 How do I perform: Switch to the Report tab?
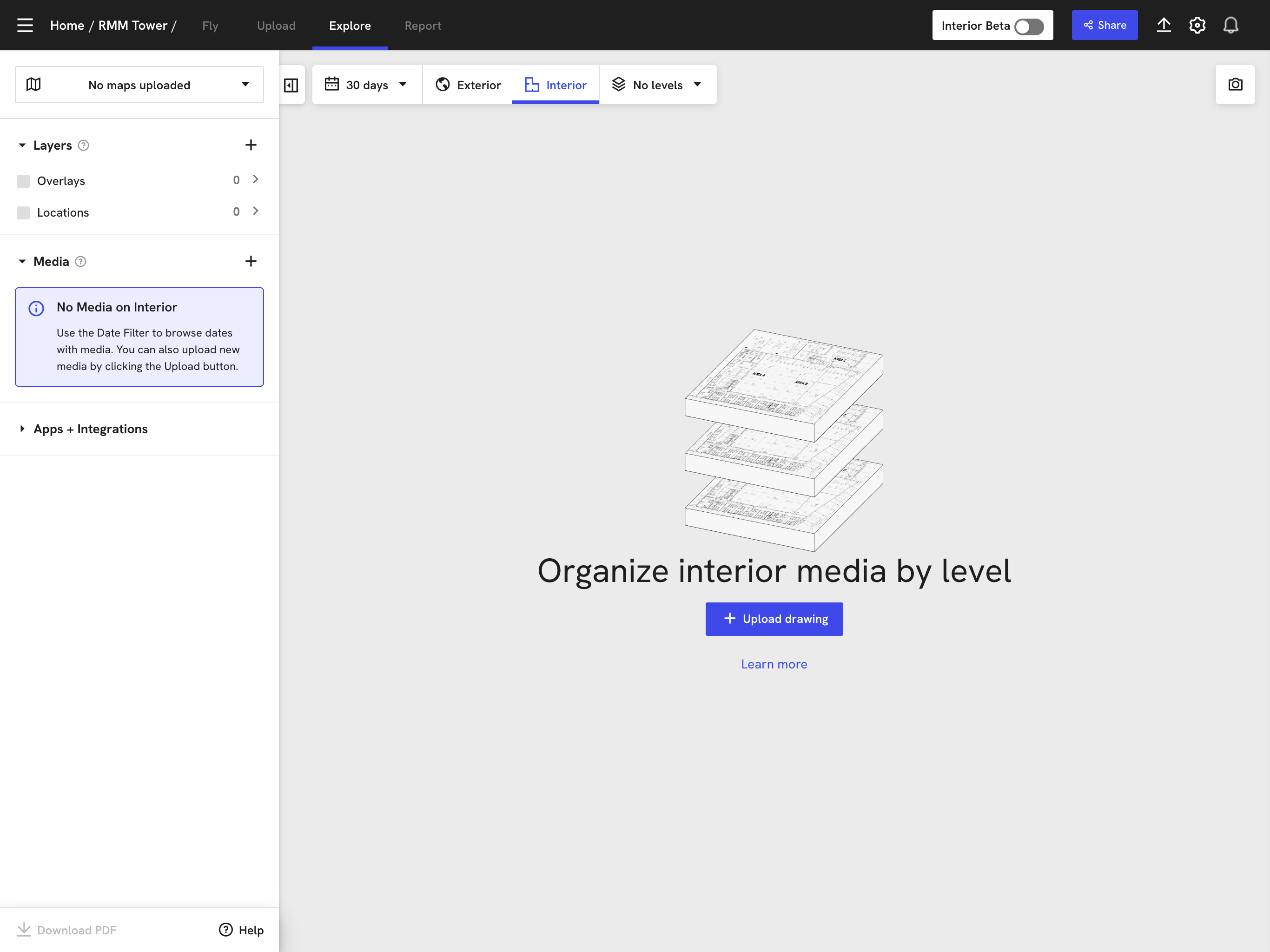coord(423,26)
